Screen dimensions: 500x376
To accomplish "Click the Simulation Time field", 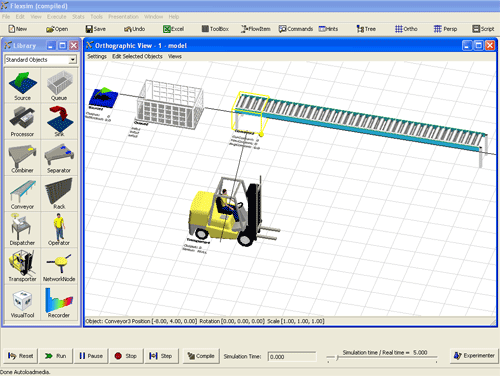I will pyautogui.click(x=292, y=357).
